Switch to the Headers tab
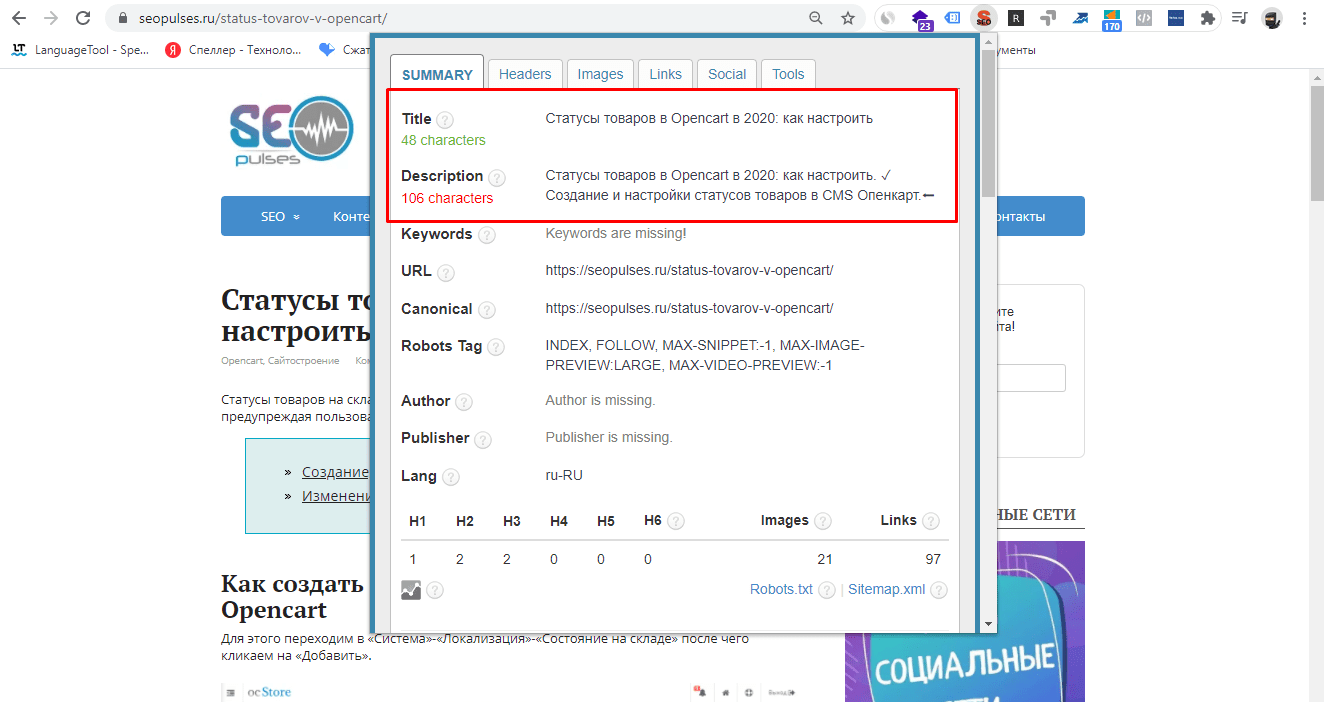 525,74
